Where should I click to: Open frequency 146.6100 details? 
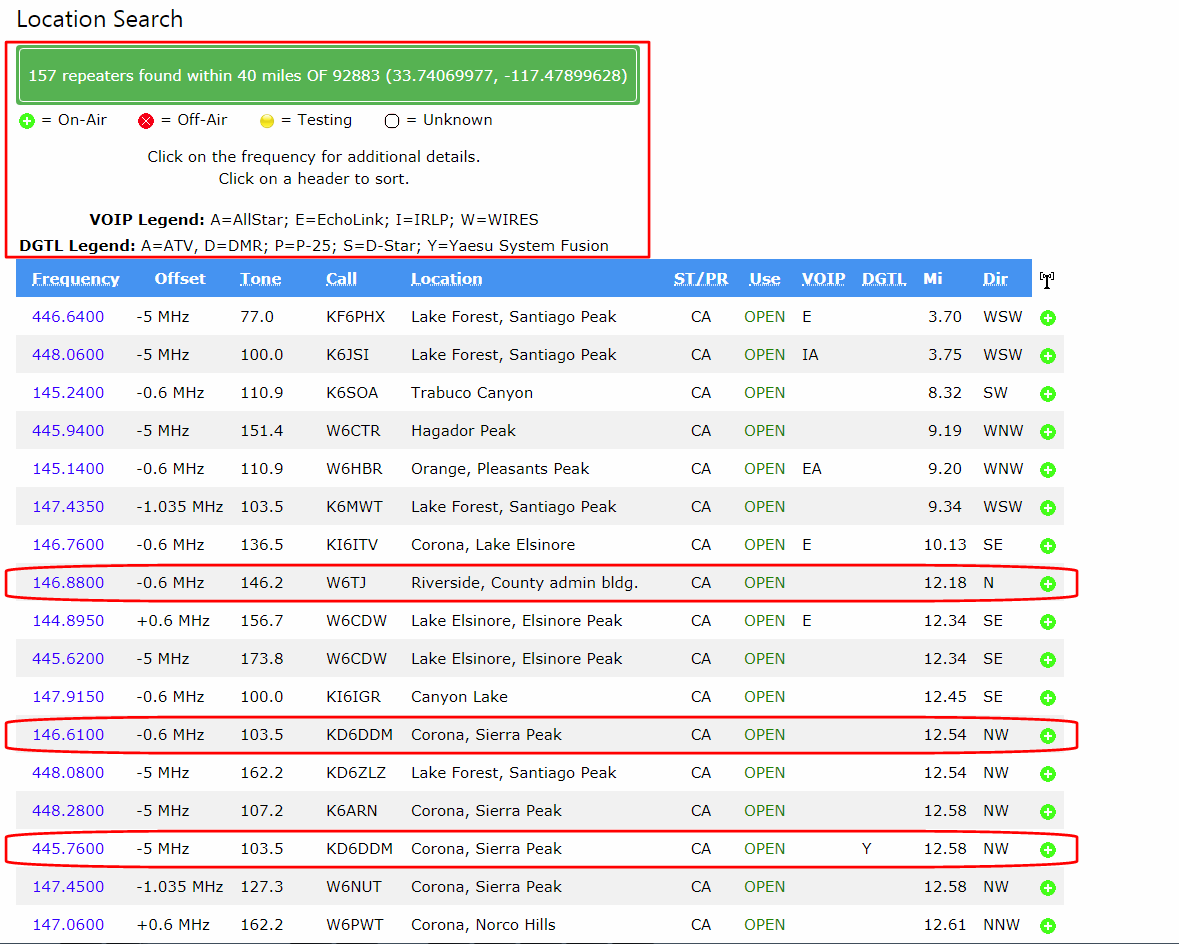(68, 735)
